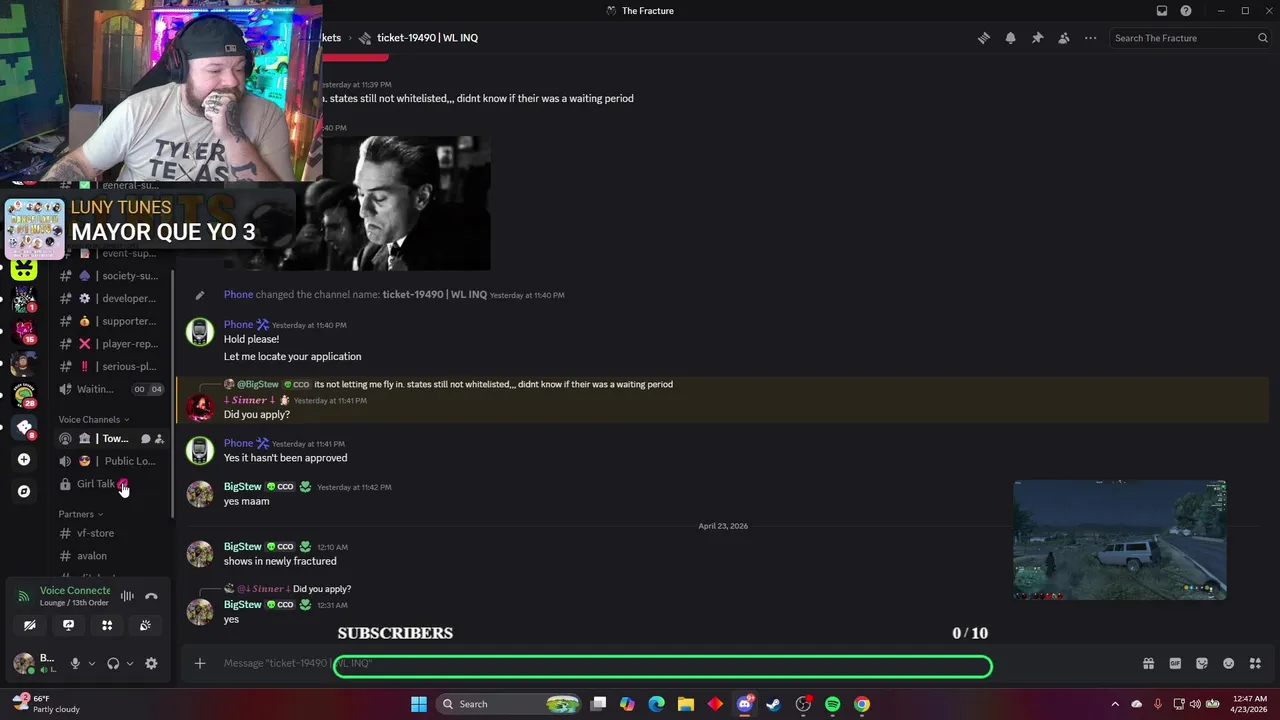Click BigStew username on 'yes maam' message
The width and height of the screenshot is (1280, 720).
(242, 487)
